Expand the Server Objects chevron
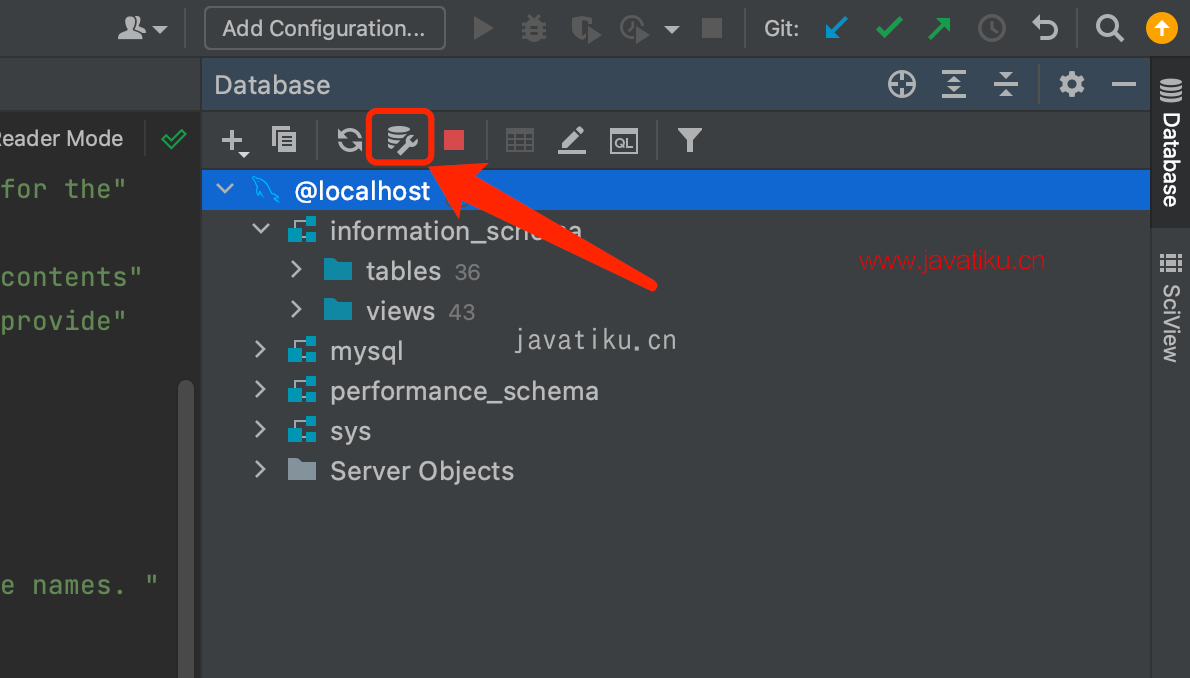1190x678 pixels. (260, 470)
